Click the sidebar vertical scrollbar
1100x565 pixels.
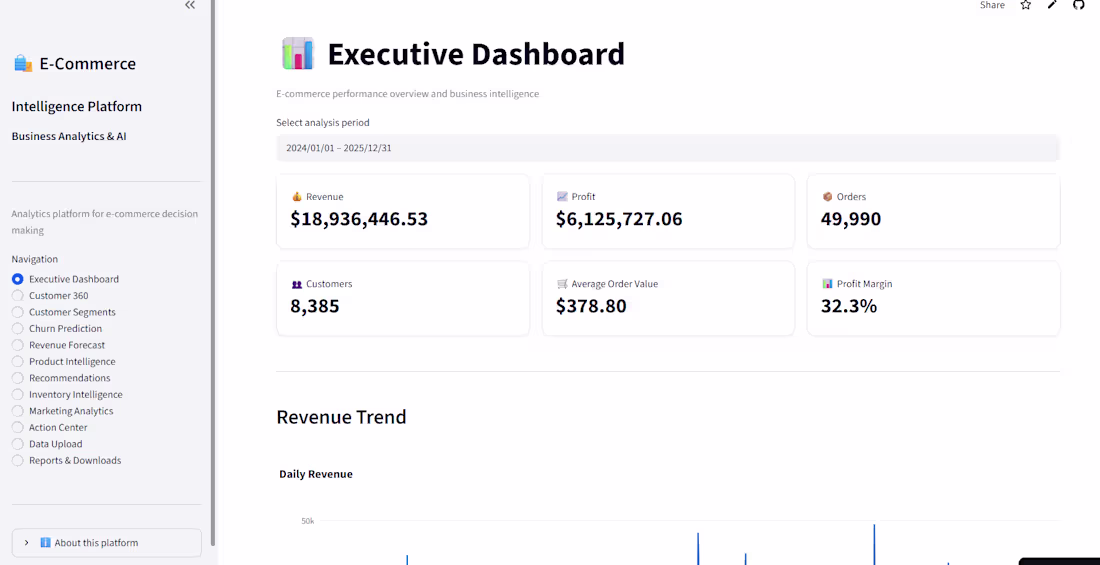click(x=213, y=274)
